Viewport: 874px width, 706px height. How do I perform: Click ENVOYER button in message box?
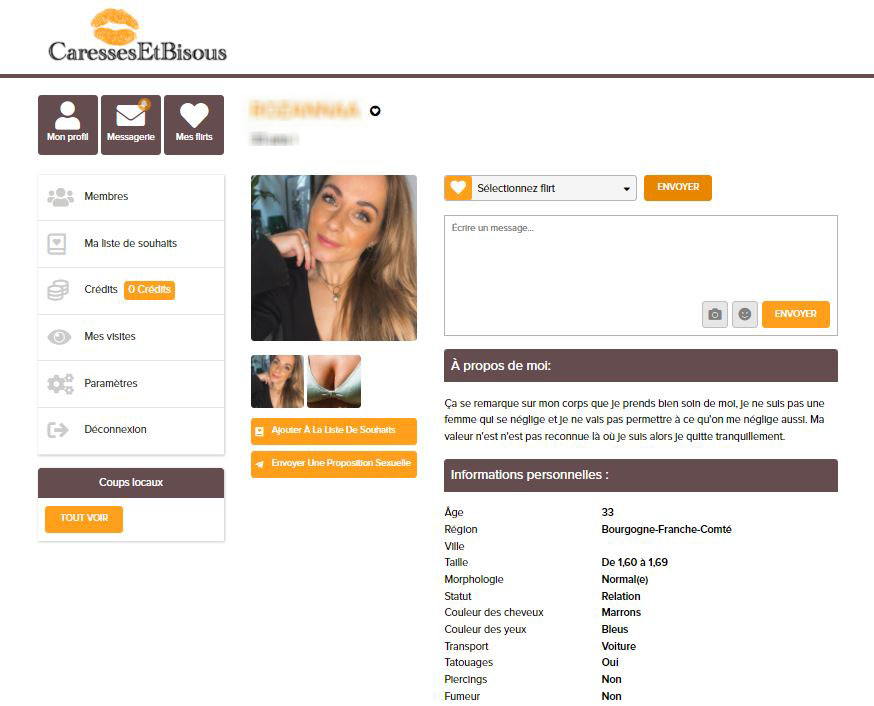click(795, 314)
